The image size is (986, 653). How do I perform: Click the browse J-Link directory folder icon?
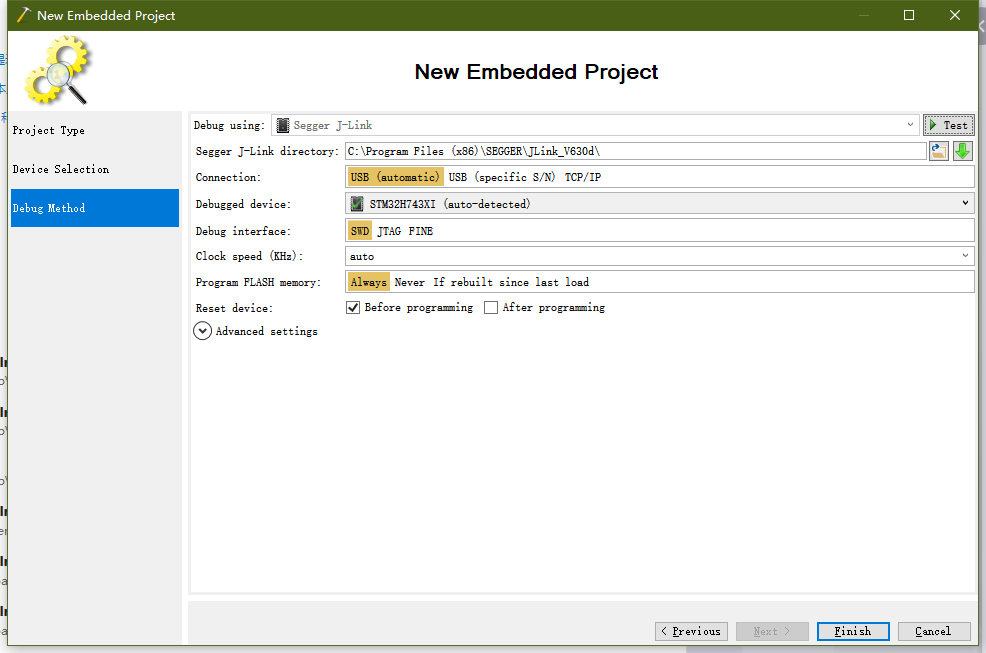(x=939, y=151)
